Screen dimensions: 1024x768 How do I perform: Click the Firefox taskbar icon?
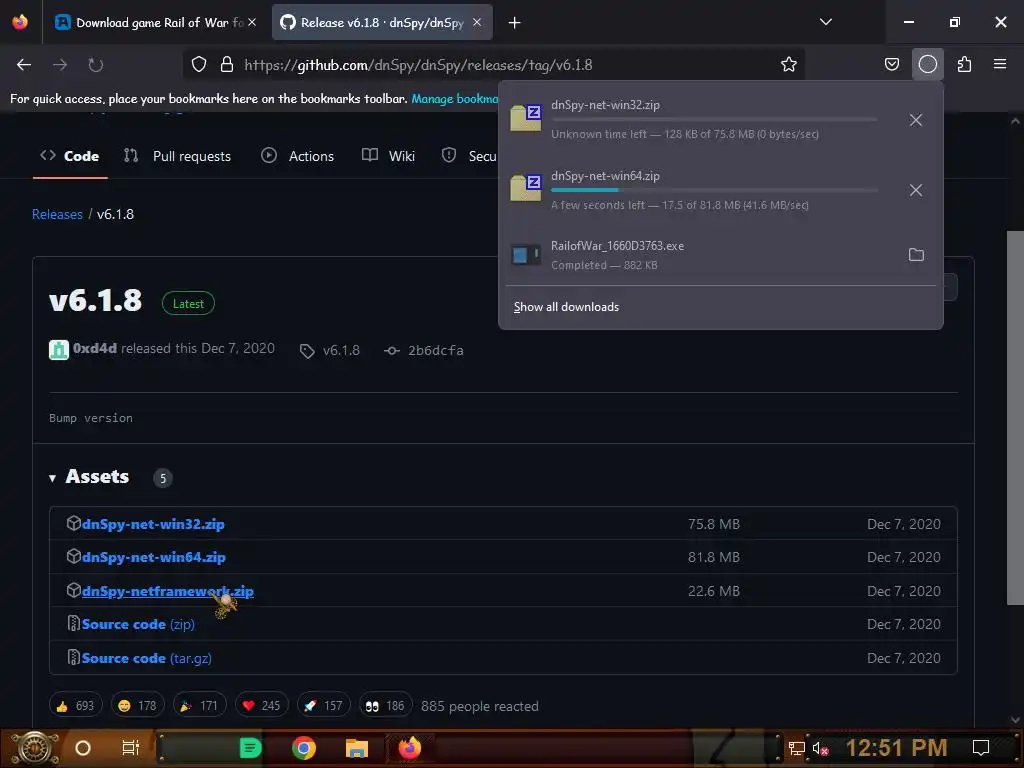[x=409, y=748]
